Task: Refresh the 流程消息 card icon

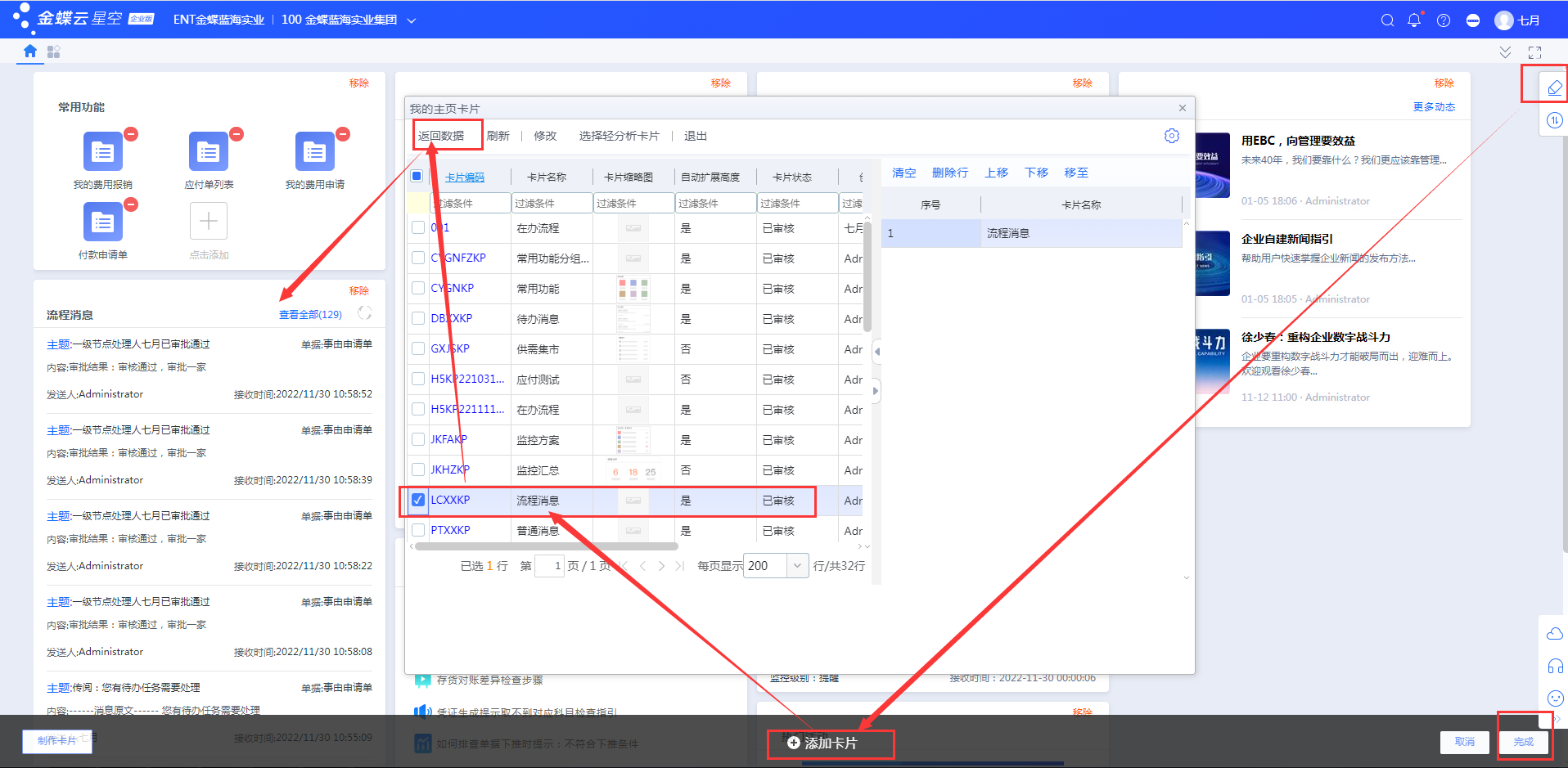Action: coord(365,313)
